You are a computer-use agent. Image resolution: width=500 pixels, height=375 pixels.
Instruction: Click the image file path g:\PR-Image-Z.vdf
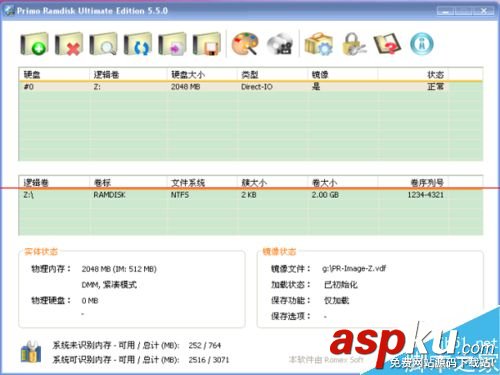(354, 268)
